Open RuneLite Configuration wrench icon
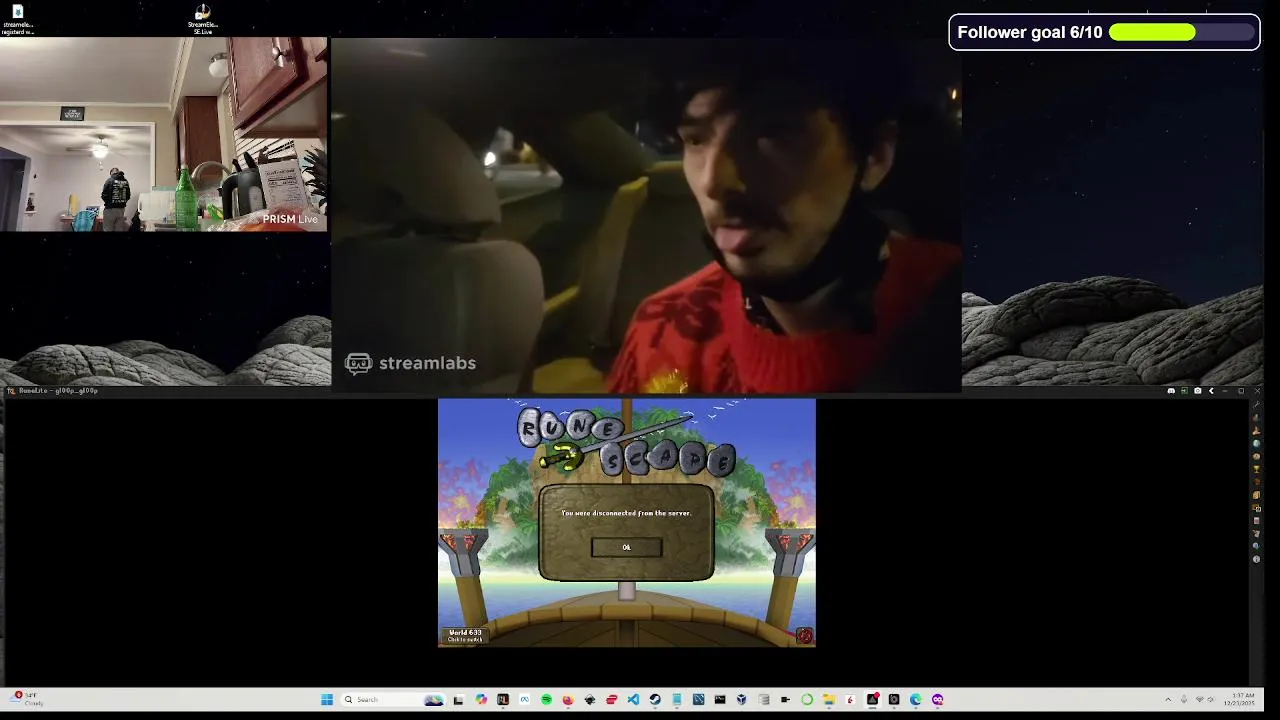 1256,404
